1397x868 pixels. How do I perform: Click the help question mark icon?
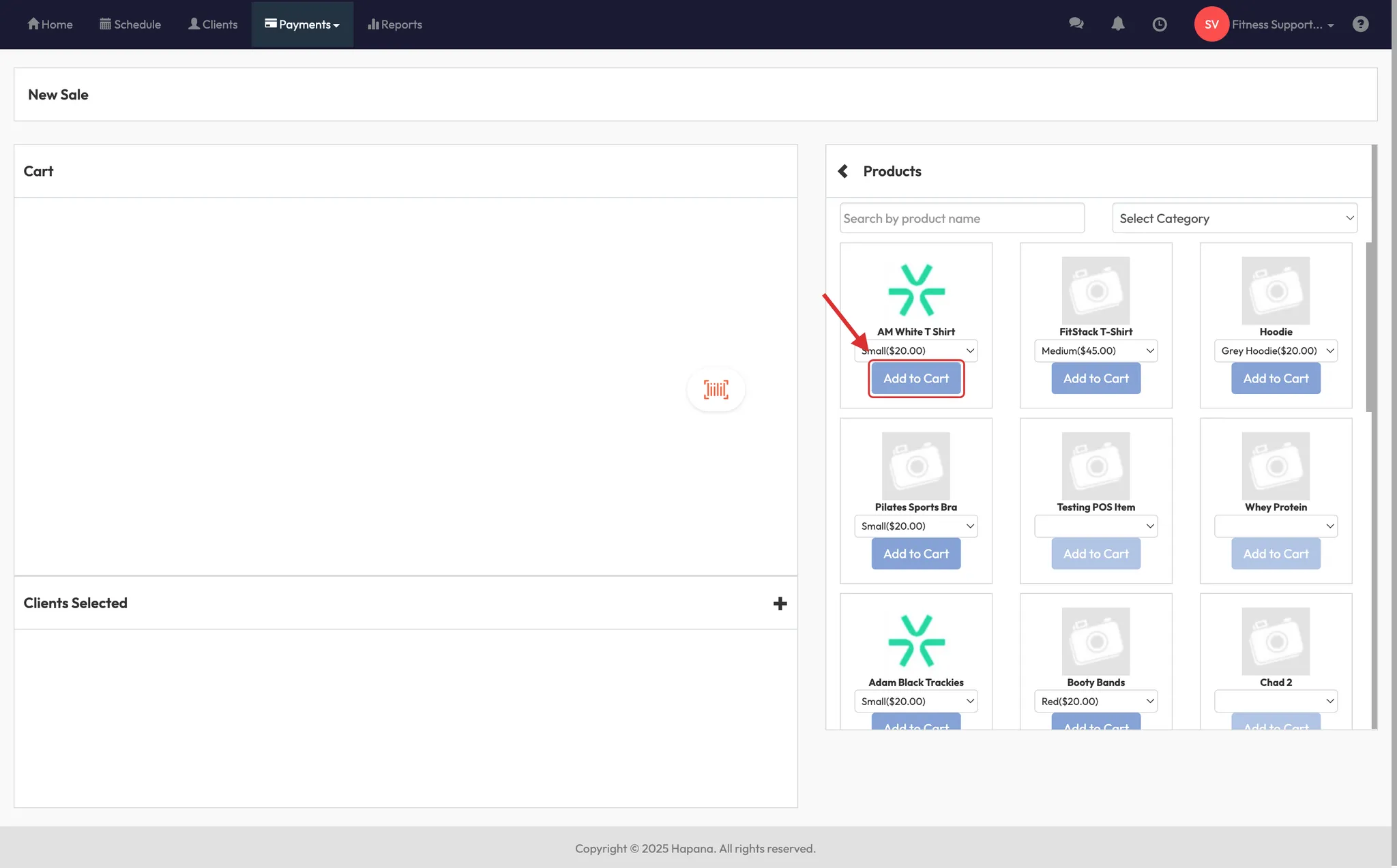tap(1360, 24)
